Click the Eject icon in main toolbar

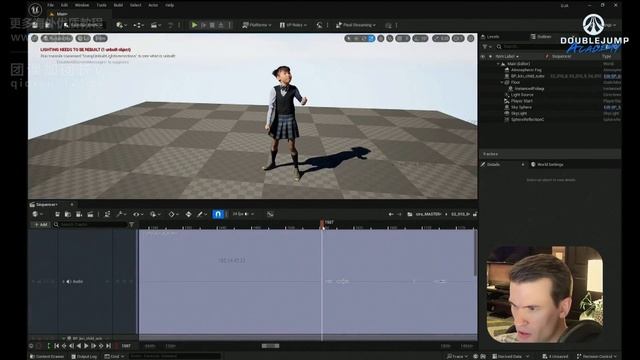tap(221, 25)
